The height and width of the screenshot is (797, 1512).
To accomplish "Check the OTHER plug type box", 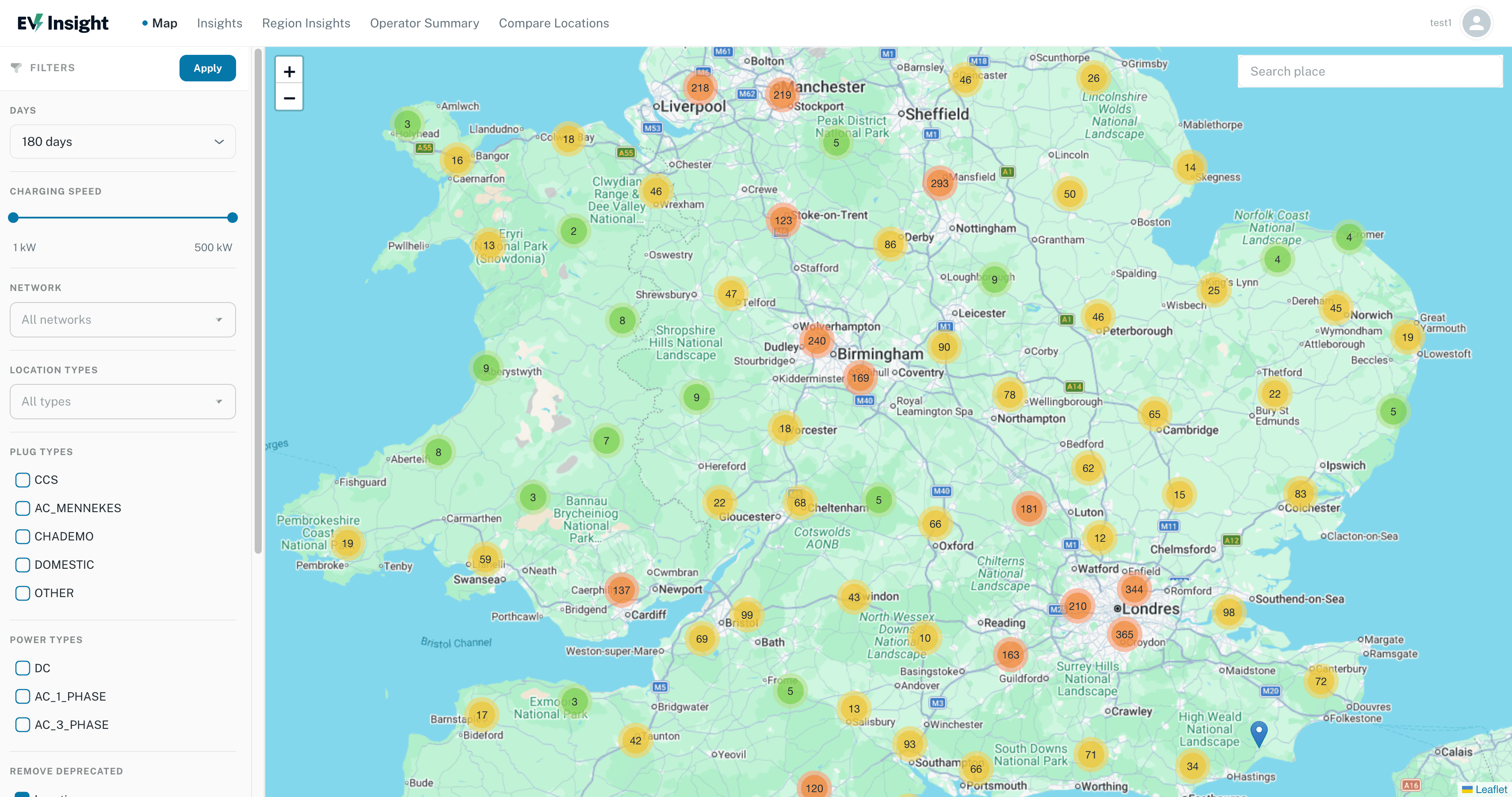I will [22, 593].
